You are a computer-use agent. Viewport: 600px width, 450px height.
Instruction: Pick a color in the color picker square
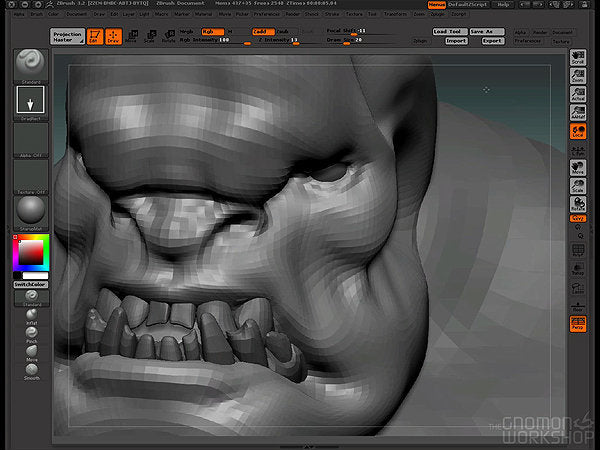(x=31, y=253)
